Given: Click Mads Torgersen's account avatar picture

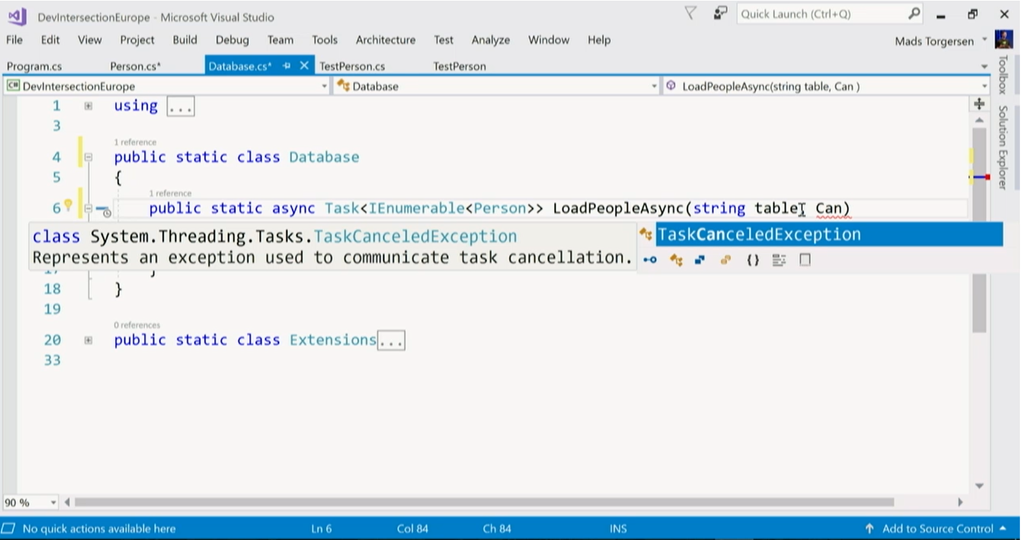Looking at the screenshot, I should 1004,40.
